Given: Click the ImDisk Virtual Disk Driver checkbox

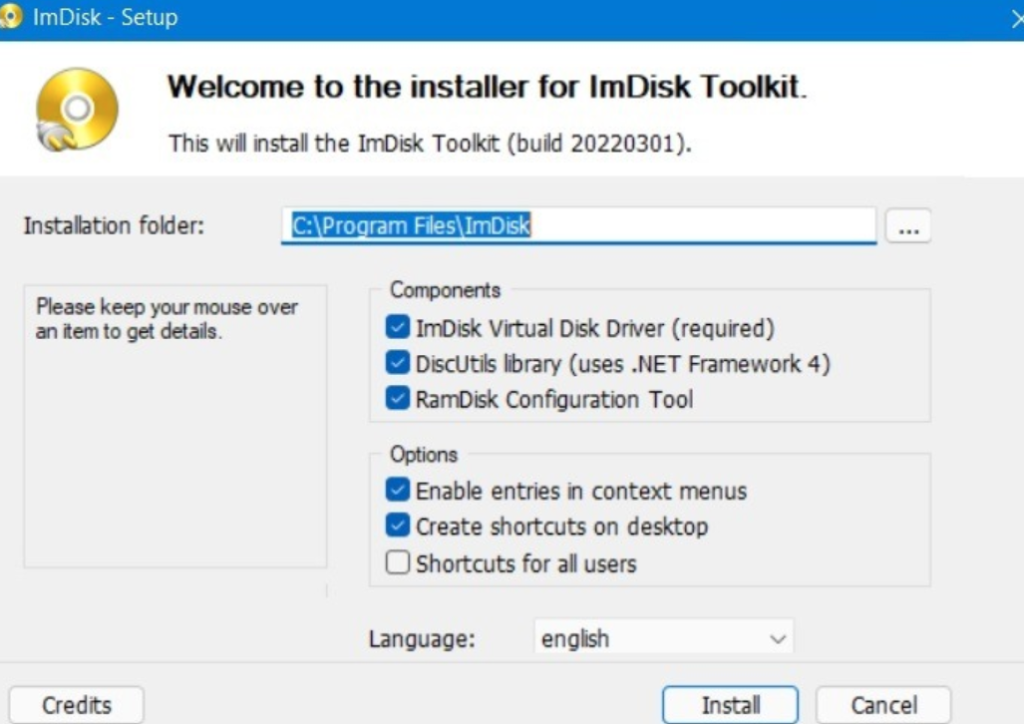Looking at the screenshot, I should tap(397, 328).
